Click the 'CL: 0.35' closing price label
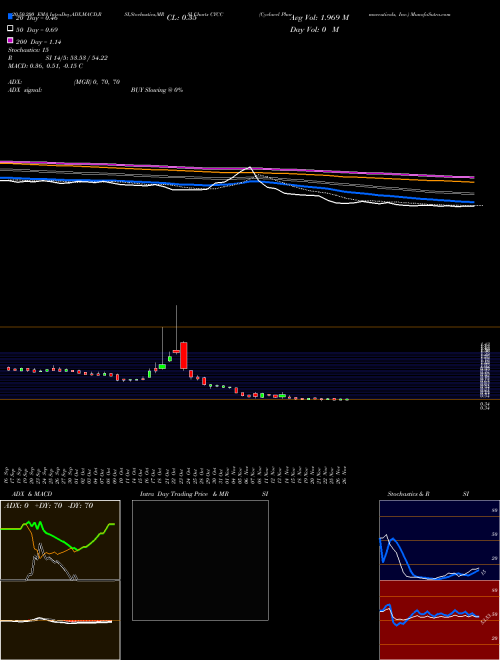Screen dimensions: 500x660 pyautogui.click(x=181, y=18)
